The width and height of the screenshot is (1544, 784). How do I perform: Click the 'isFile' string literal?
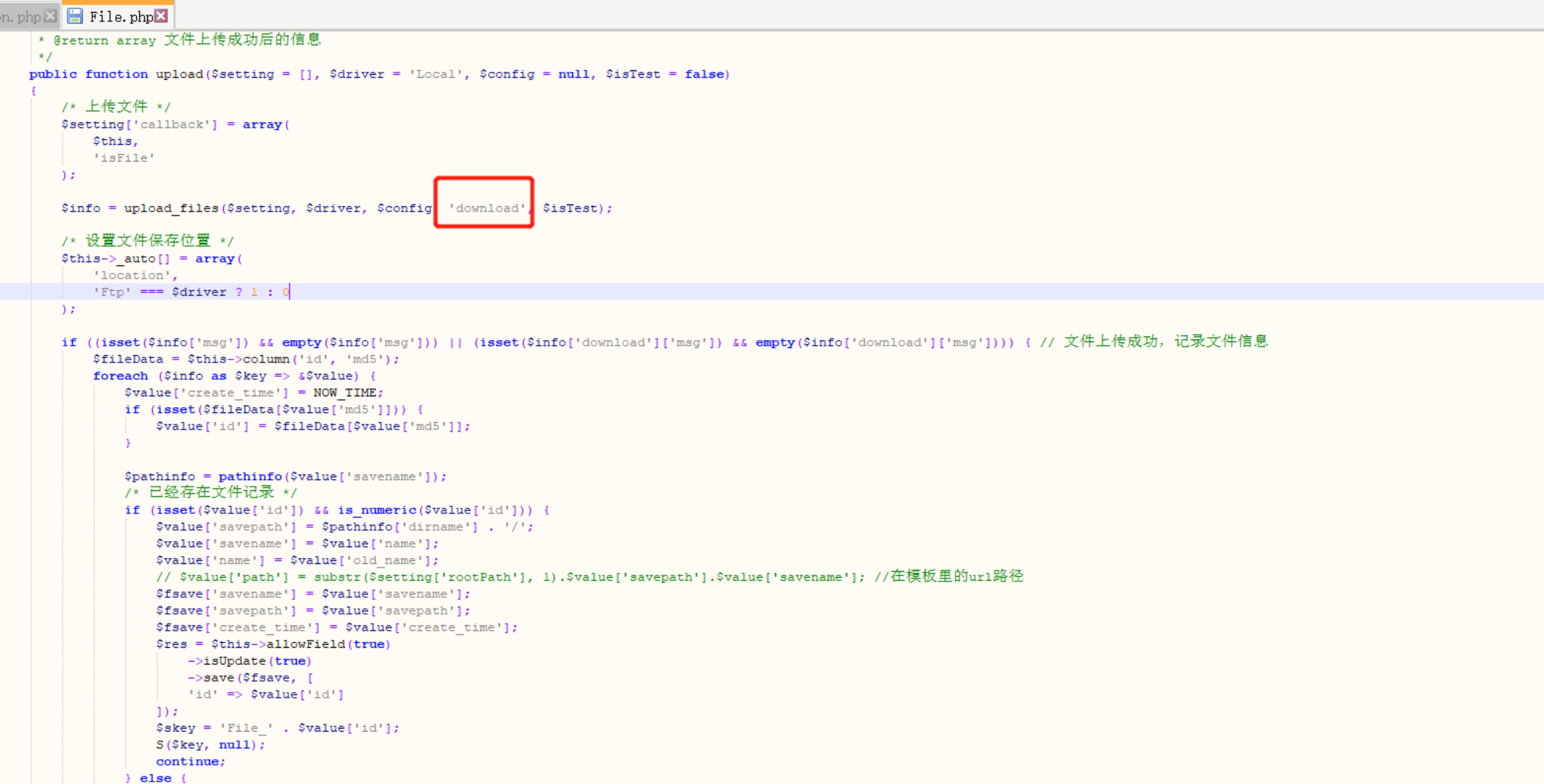pyautogui.click(x=124, y=158)
